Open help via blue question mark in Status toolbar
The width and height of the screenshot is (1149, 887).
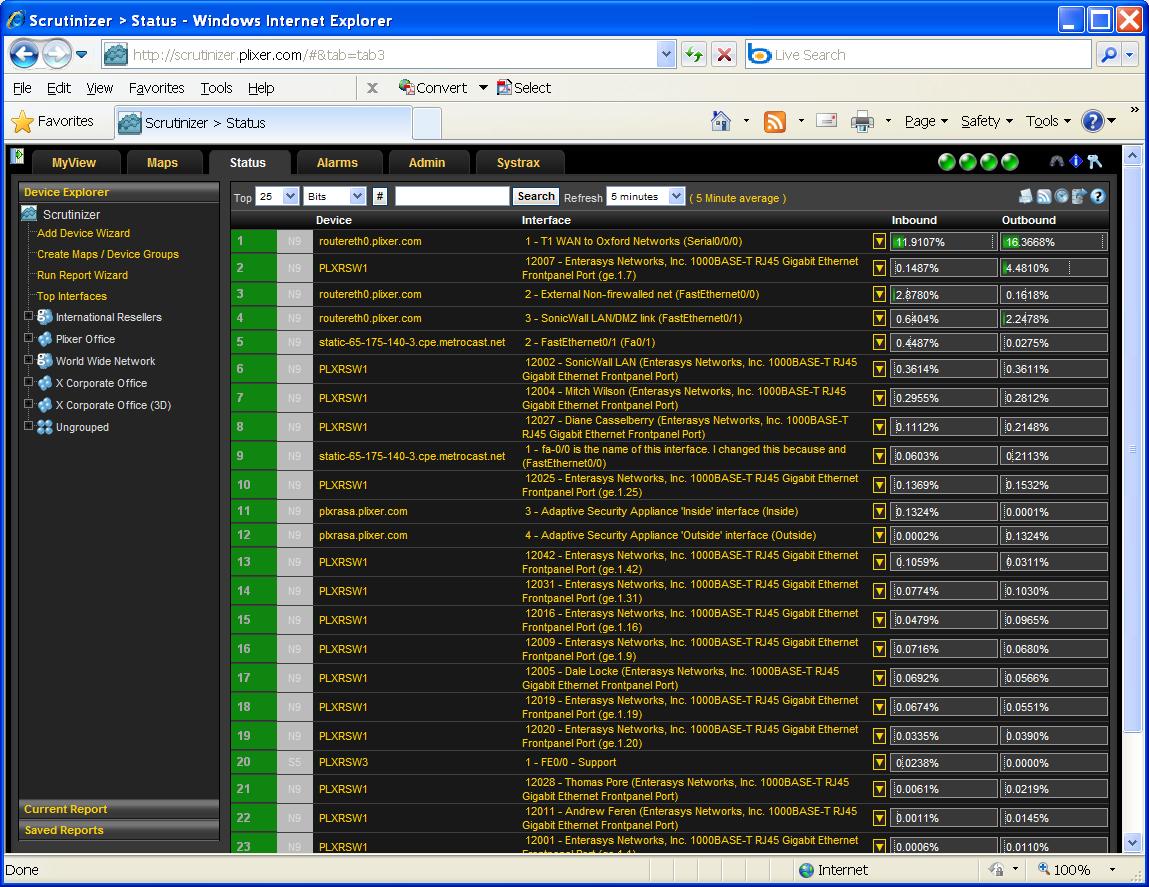(x=1098, y=196)
